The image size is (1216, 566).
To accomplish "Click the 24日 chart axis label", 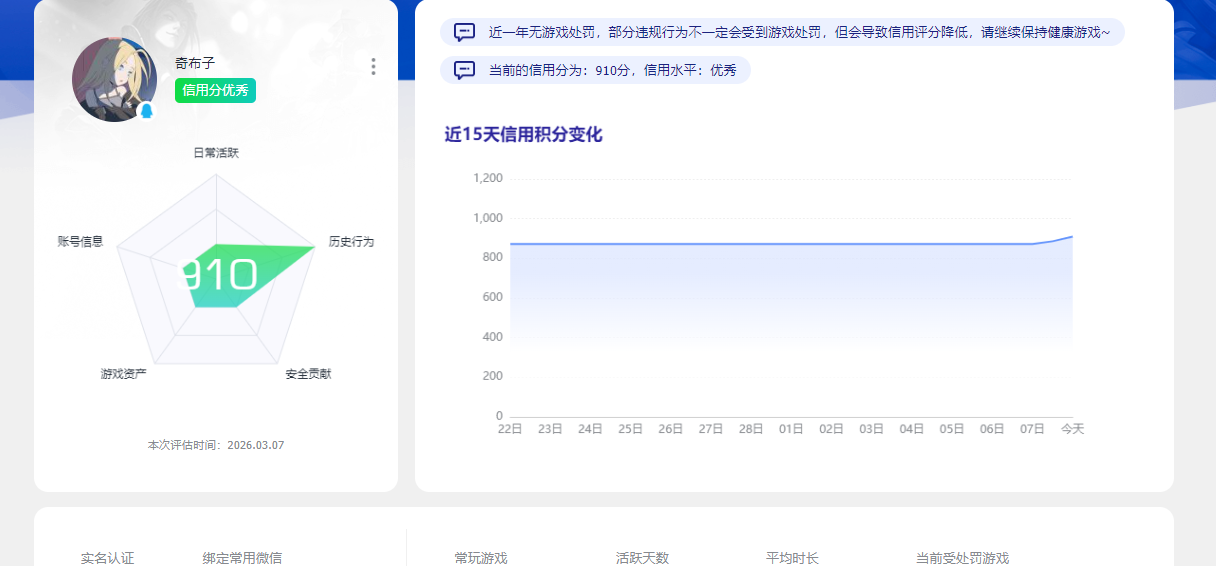I will [x=590, y=429].
